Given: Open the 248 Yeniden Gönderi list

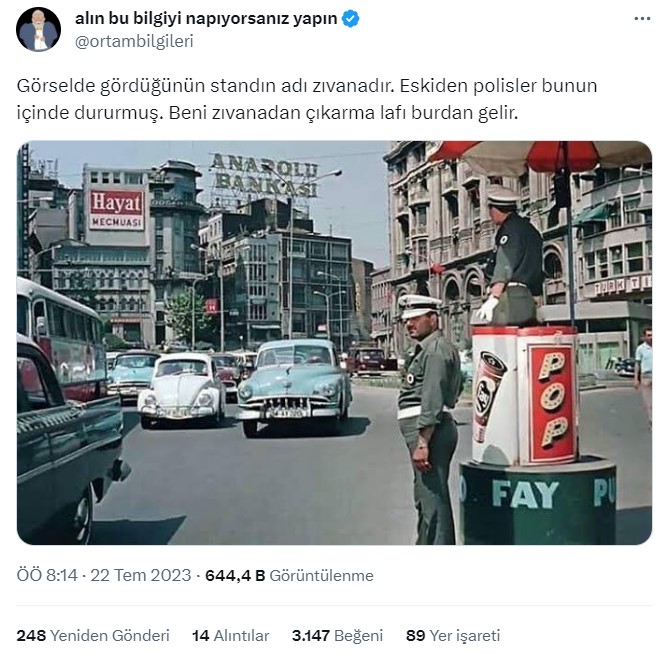Looking at the screenshot, I should coord(93,636).
